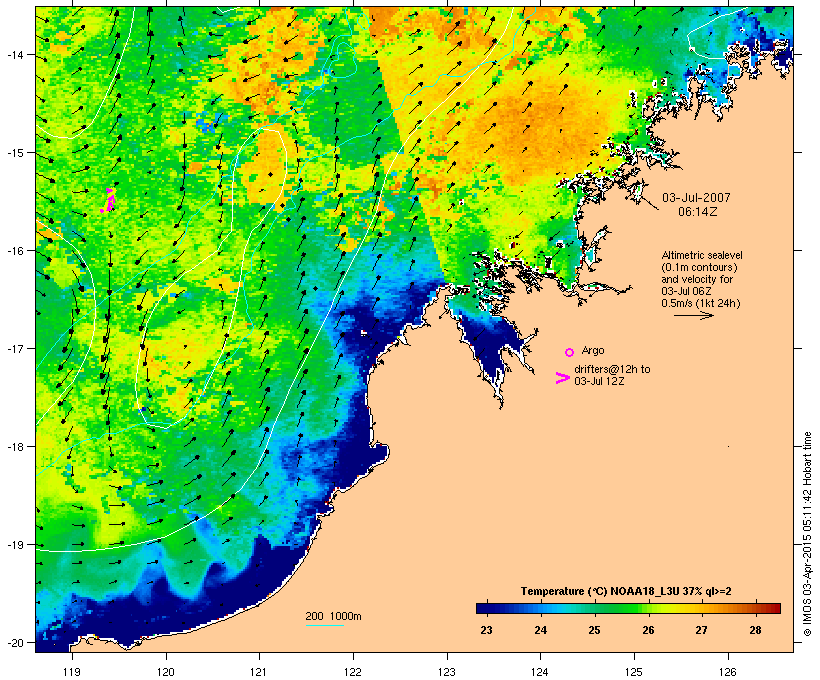Click the colorbar tick label 26
820x680 pixels.
(x=648, y=630)
